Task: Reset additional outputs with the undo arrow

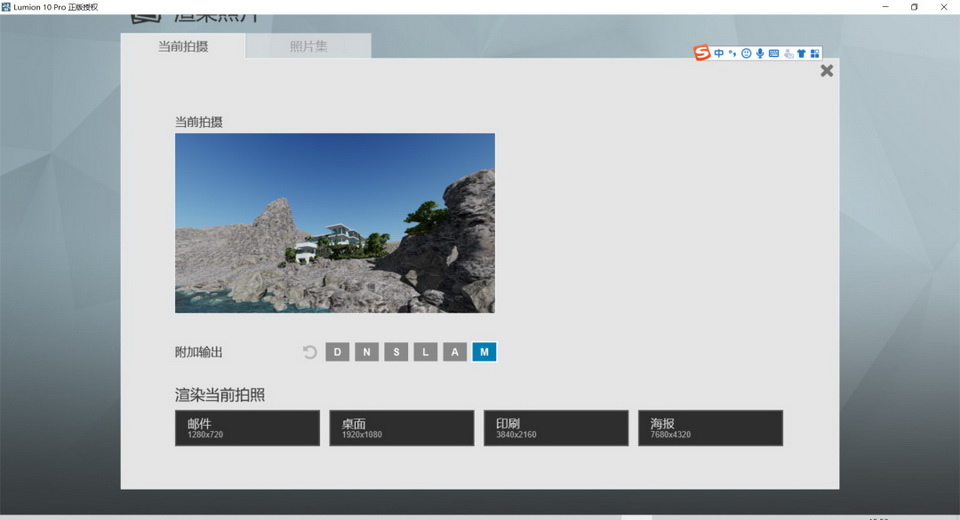Action: 310,352
